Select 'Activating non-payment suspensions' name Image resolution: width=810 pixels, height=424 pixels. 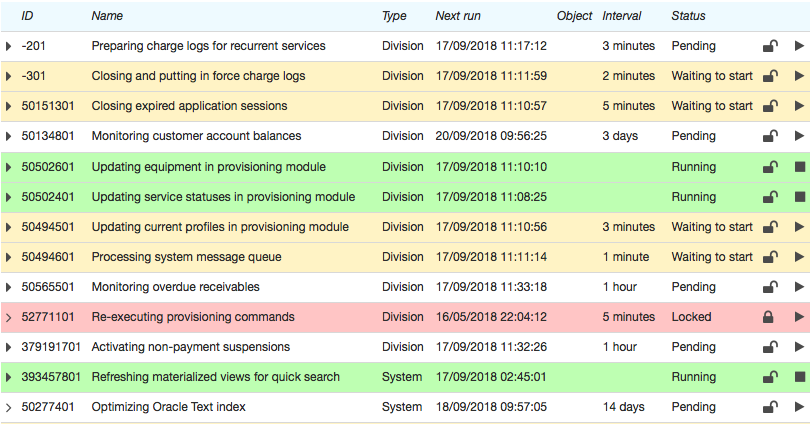tap(191, 347)
